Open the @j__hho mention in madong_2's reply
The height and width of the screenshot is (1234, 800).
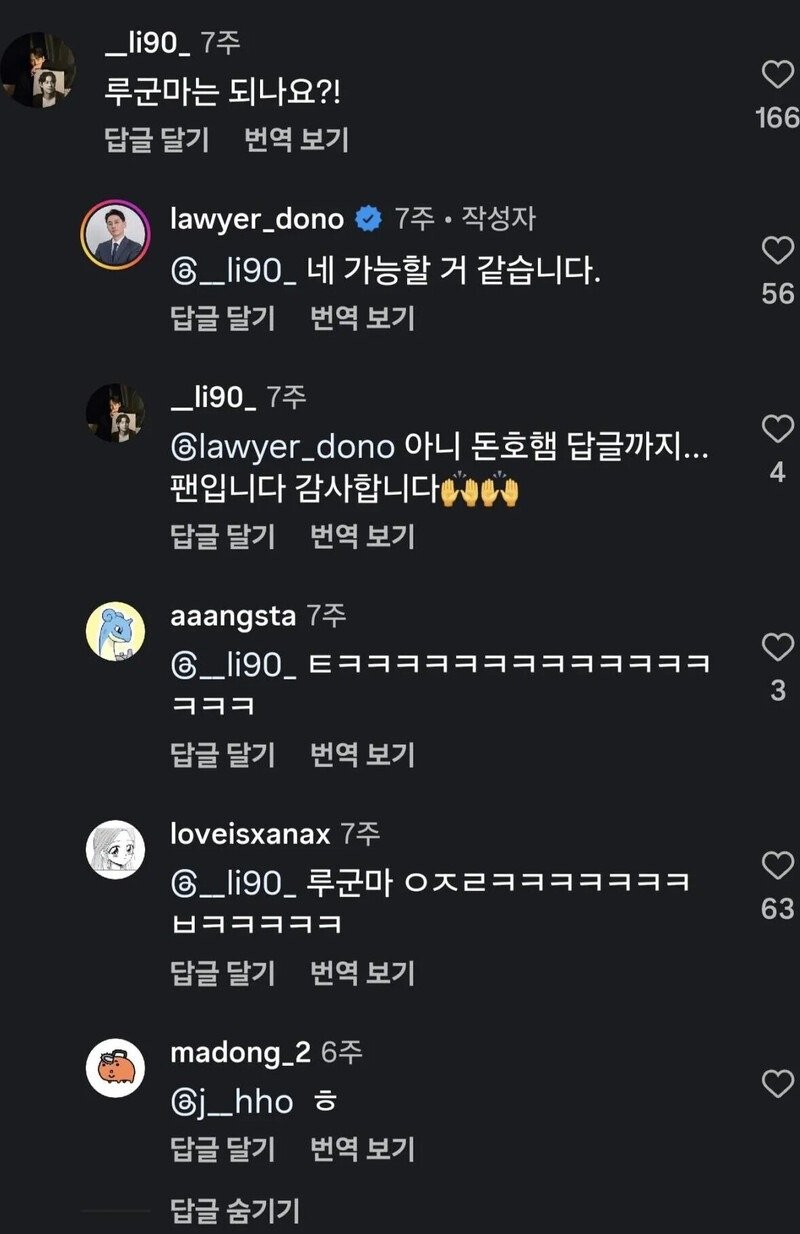(x=233, y=1103)
